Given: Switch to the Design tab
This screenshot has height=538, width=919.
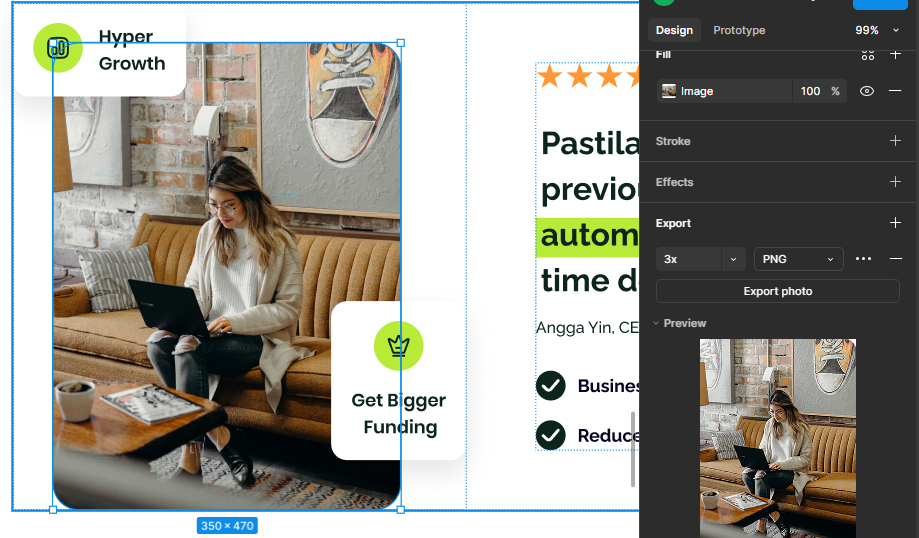Looking at the screenshot, I should coord(674,30).
